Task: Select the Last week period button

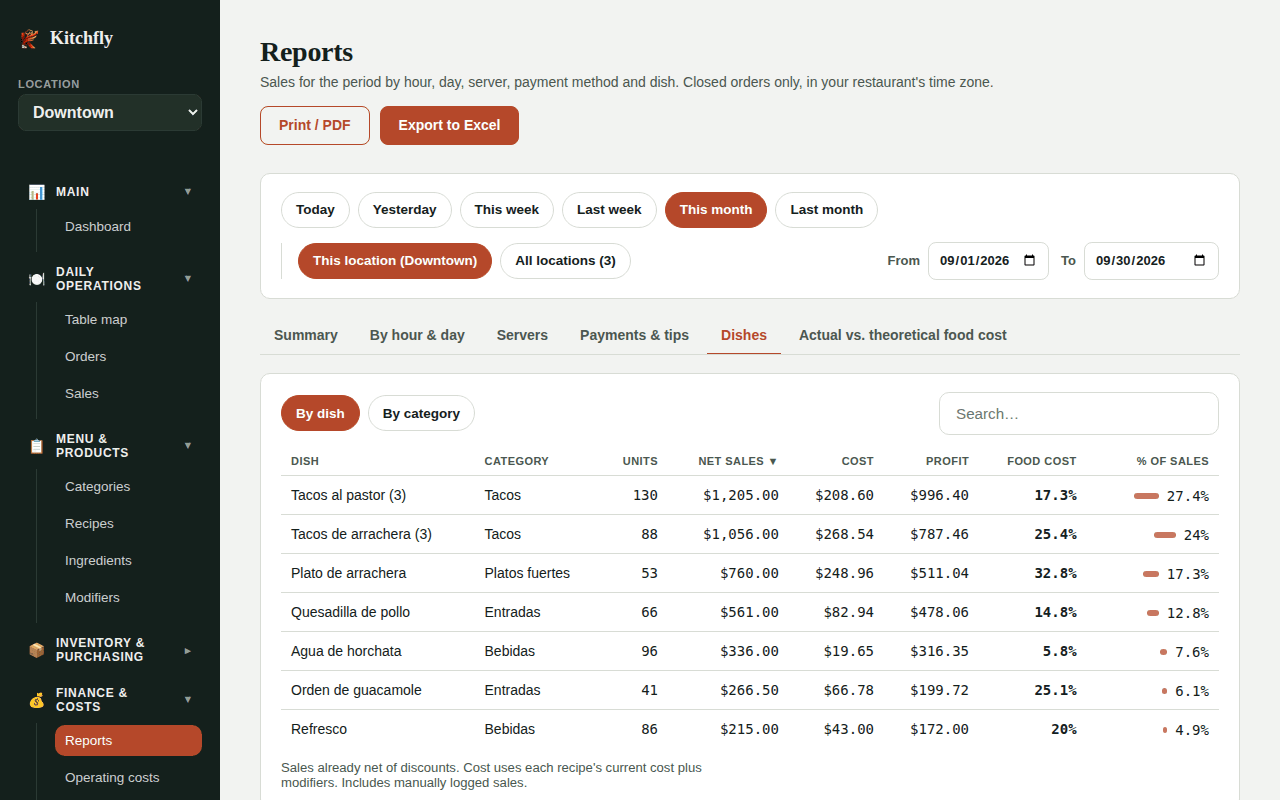Action: (609, 210)
